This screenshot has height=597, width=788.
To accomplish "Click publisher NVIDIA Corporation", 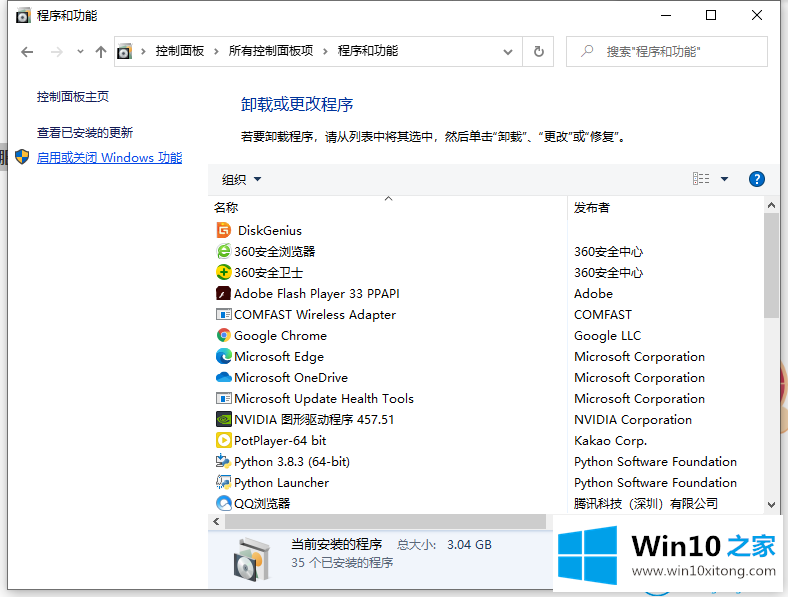I will click(633, 420).
